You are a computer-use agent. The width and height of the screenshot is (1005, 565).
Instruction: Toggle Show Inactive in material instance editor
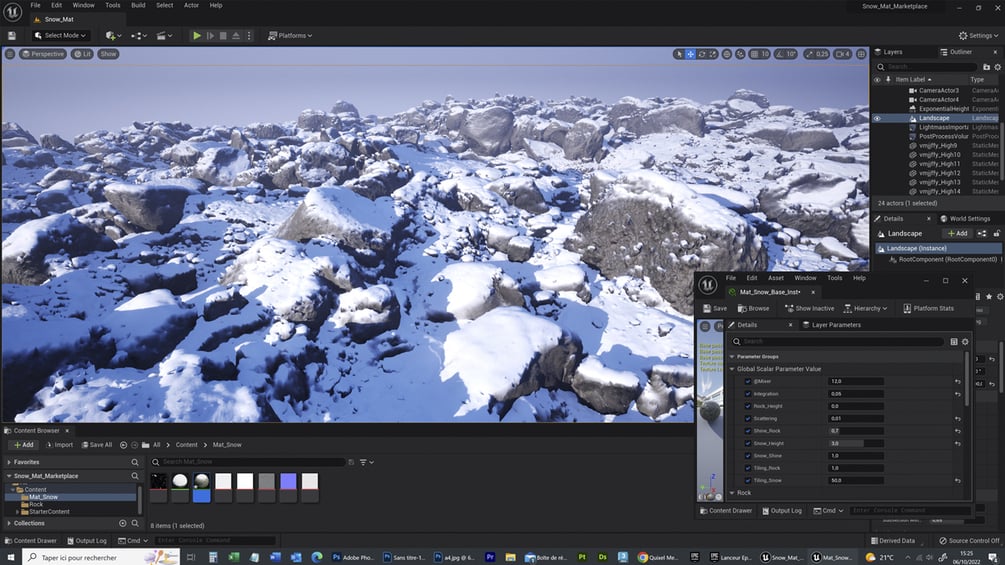coord(810,309)
